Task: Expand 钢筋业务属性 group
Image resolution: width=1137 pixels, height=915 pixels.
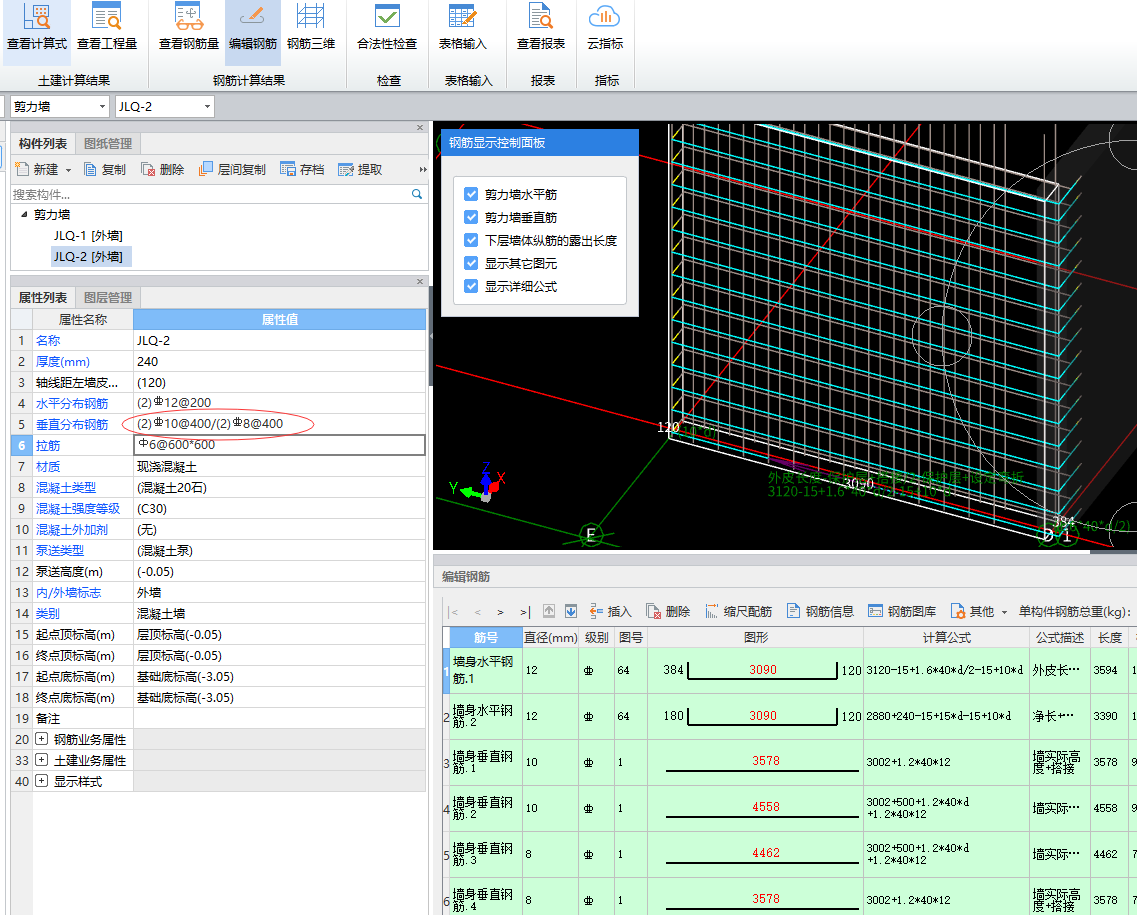Action: point(42,739)
